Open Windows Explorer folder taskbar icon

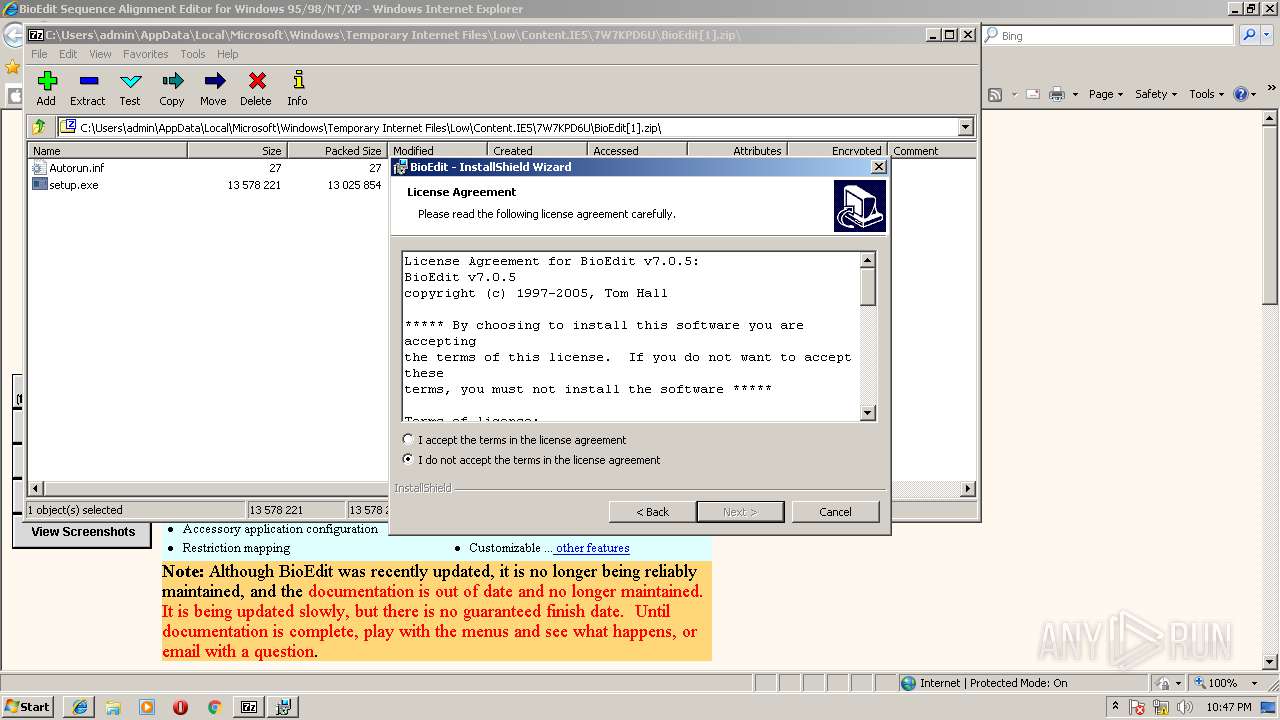[x=113, y=707]
